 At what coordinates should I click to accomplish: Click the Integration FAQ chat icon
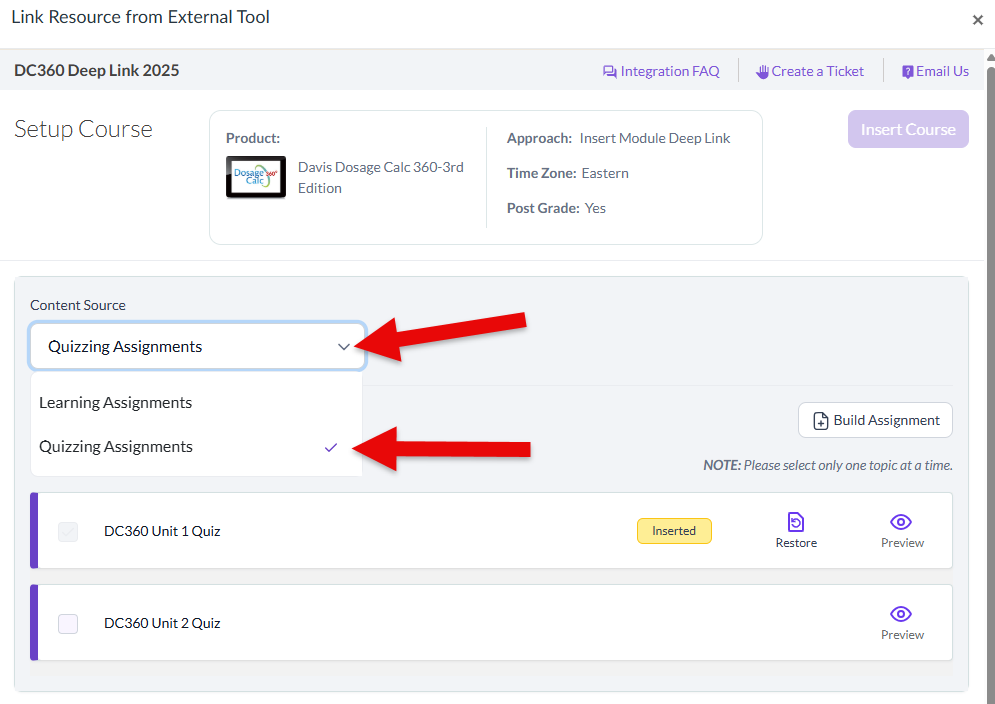[609, 72]
